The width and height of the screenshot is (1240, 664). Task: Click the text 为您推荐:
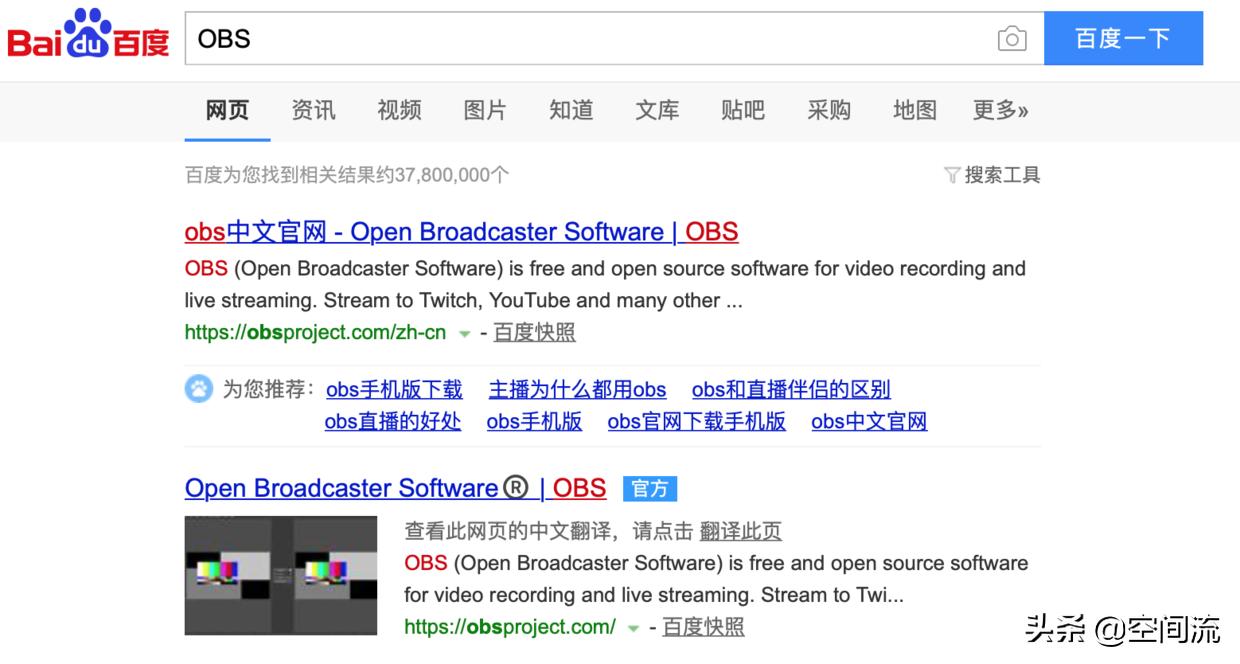269,389
